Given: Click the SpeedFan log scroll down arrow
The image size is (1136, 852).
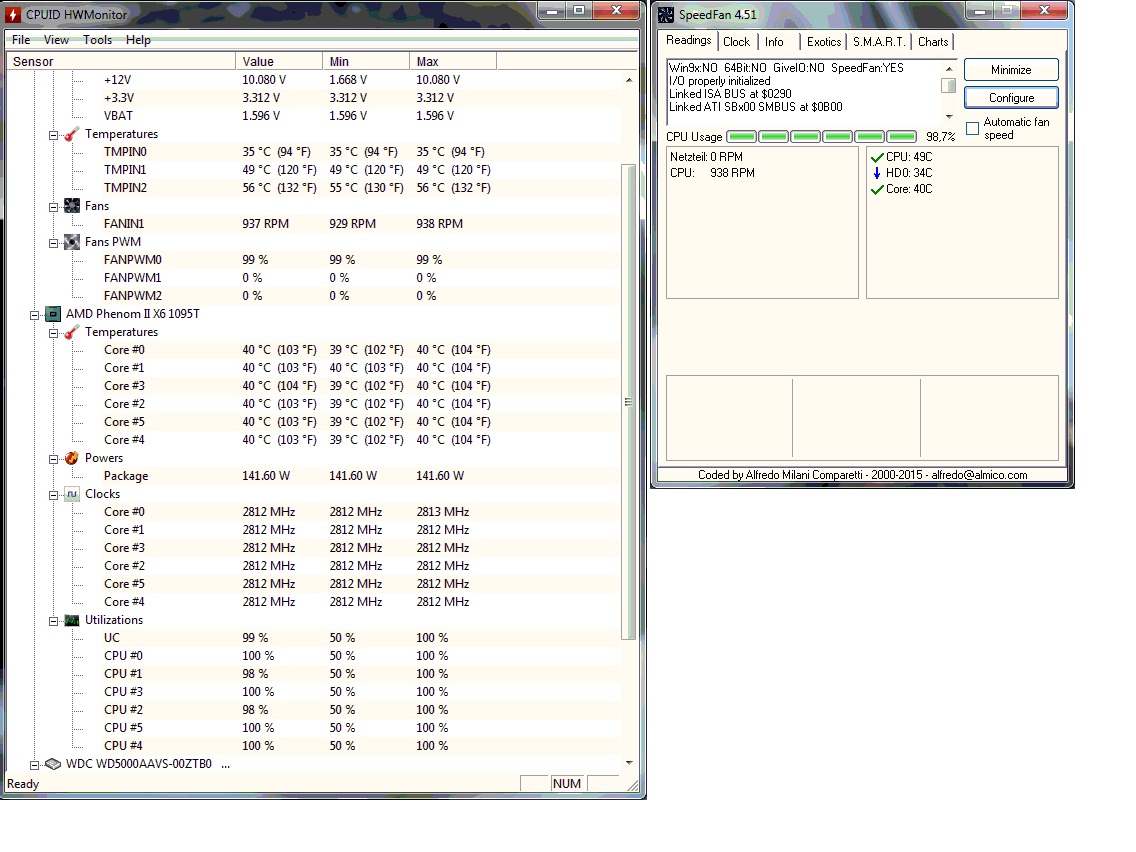Looking at the screenshot, I should [948, 116].
